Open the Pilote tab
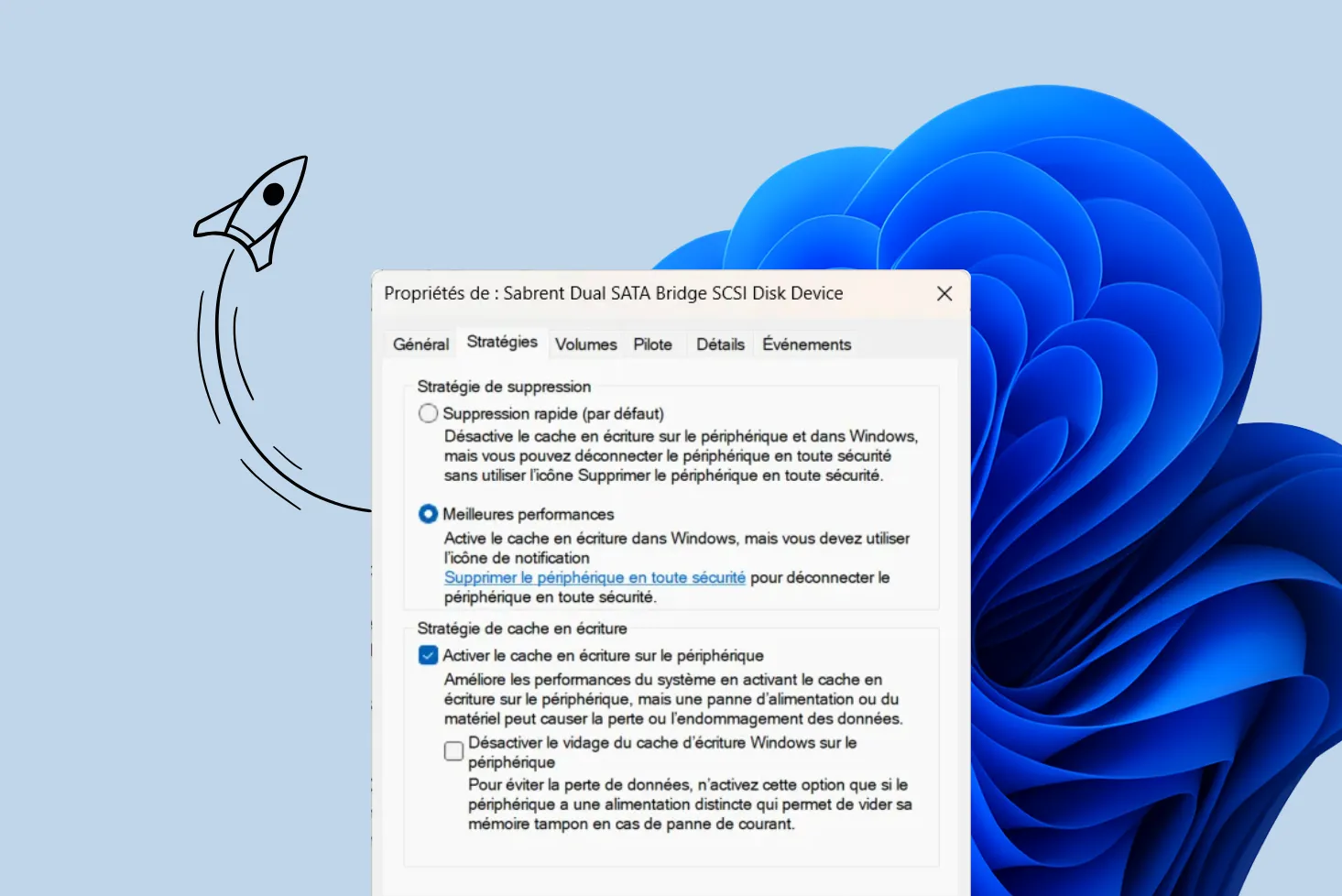This screenshot has height=896, width=1342. coord(652,344)
